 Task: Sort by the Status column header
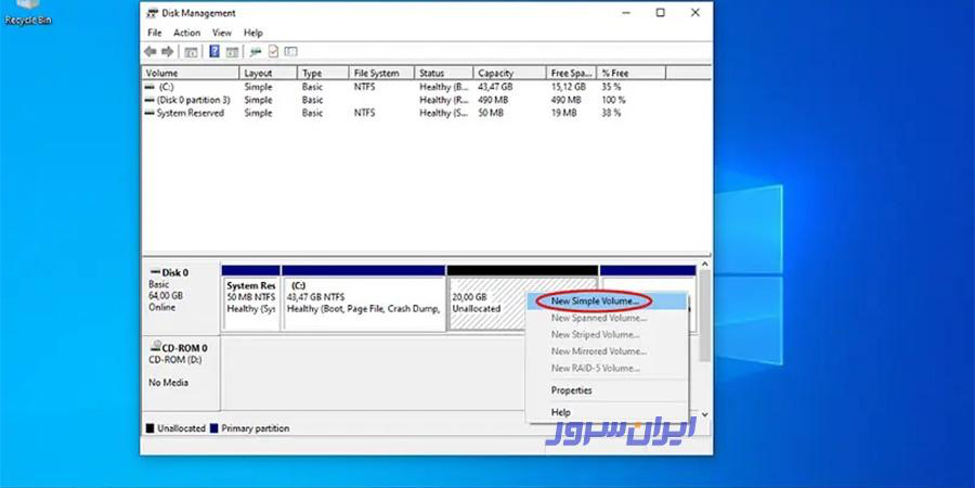[x=444, y=74]
